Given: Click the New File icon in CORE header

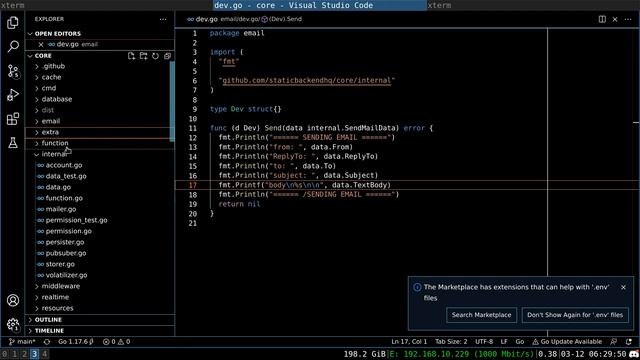Looking at the screenshot, I should click(x=131, y=56).
